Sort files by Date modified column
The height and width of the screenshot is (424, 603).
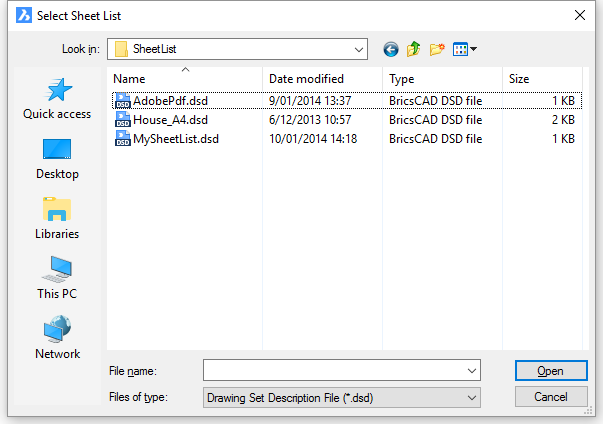tap(323, 79)
